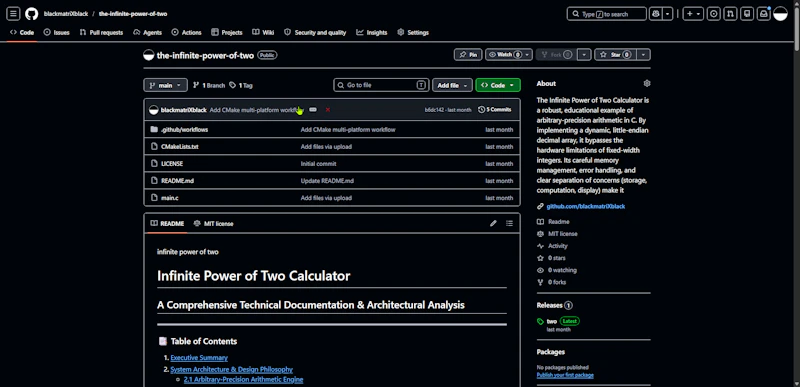Open the header issues icon
Viewport: 800px width, 387px height.
(714, 14)
